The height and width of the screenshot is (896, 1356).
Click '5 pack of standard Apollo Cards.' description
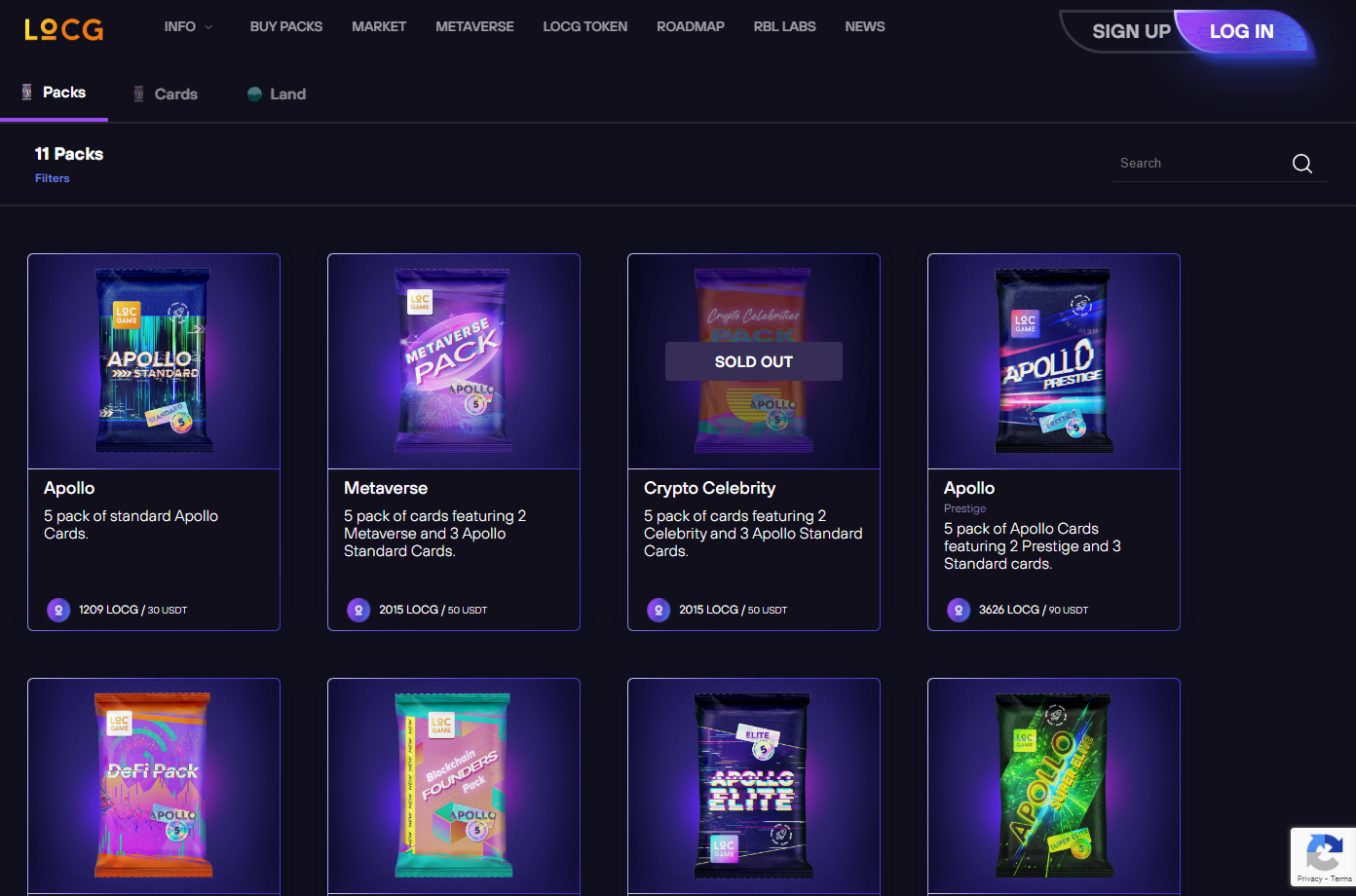[x=131, y=525]
